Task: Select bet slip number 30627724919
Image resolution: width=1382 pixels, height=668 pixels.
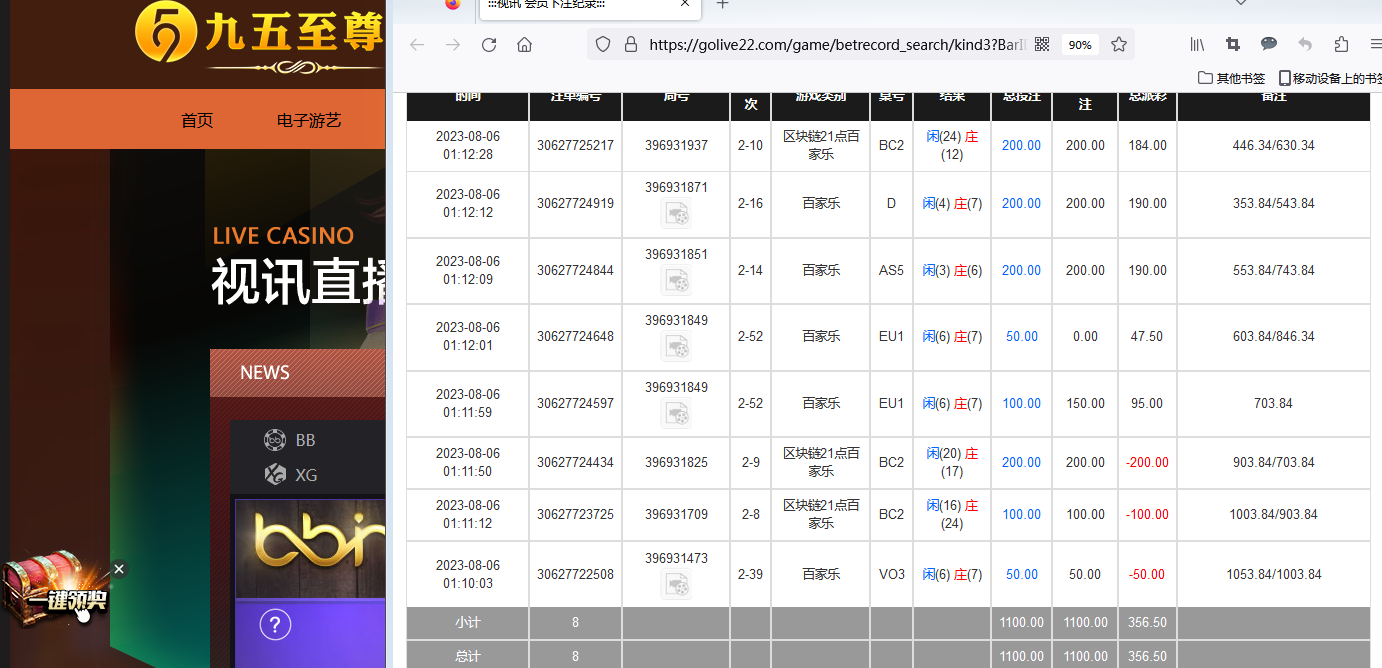Action: click(x=575, y=204)
